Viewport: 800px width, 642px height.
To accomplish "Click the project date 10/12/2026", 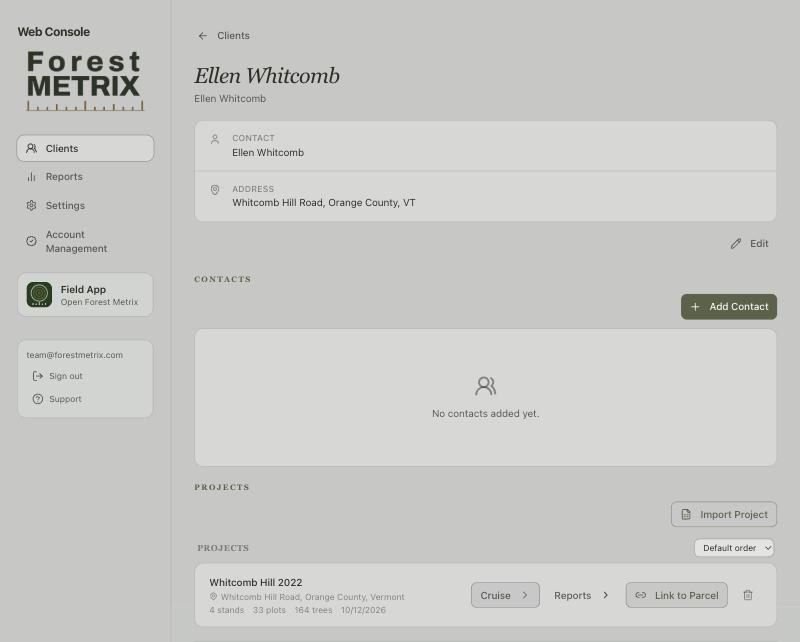I will click(x=363, y=610).
